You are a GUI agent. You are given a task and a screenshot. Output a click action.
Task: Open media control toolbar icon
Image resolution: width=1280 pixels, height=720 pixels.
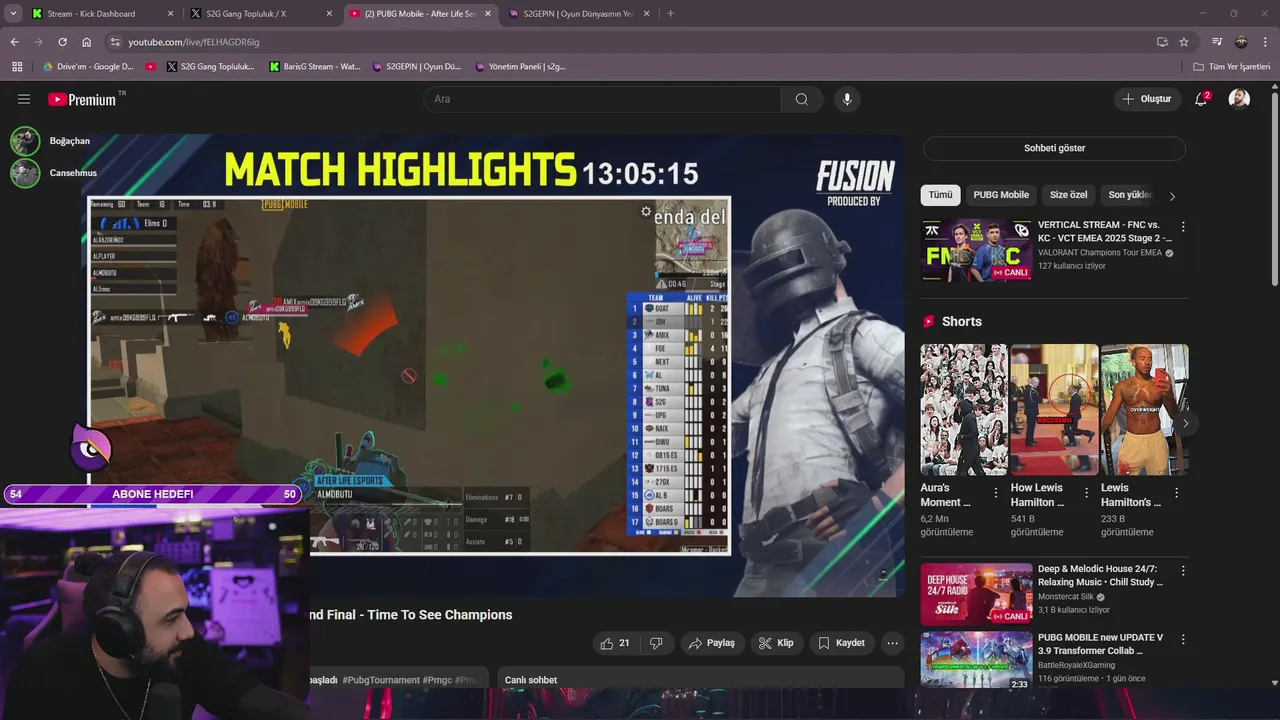point(1217,42)
